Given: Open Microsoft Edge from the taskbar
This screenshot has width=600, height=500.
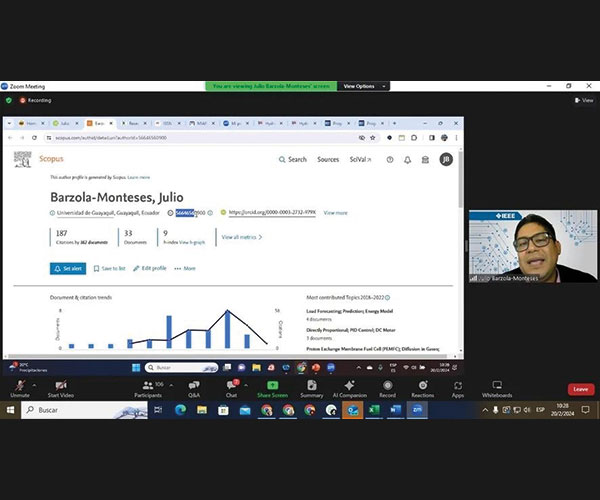Looking at the screenshot, I should [181, 410].
